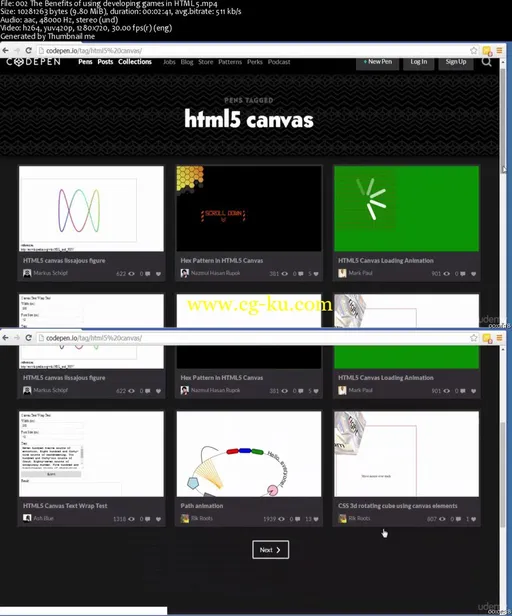Click the yellow extension icon in the lower browser frame
Image resolution: width=512 pixels, height=616 pixels.
point(487,338)
